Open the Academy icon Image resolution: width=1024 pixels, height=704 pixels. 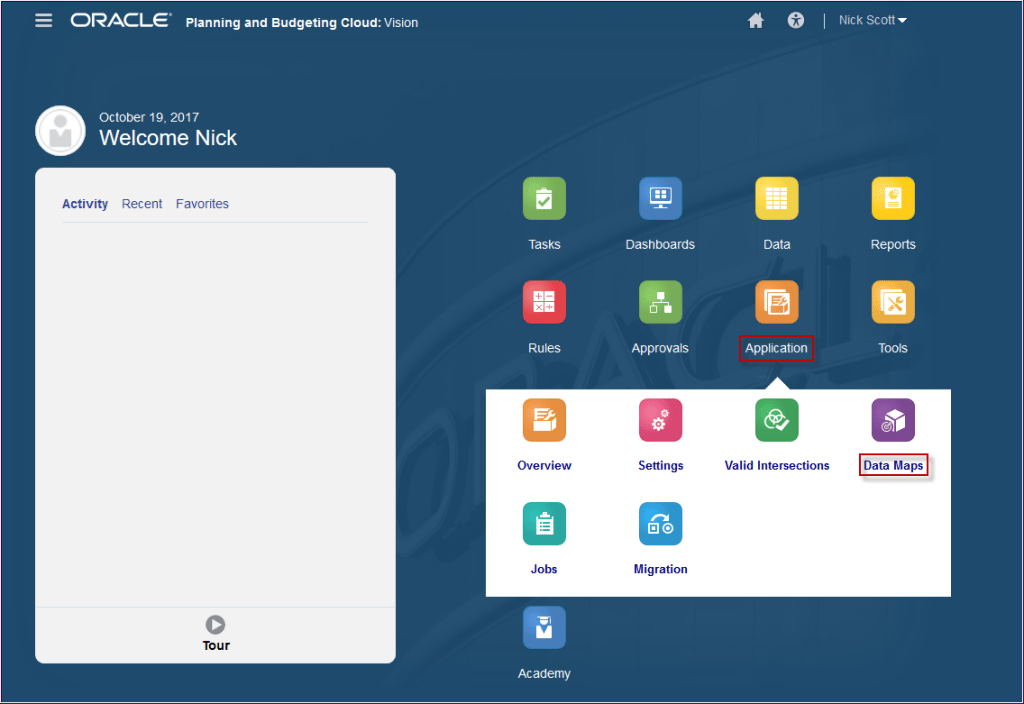(x=544, y=628)
